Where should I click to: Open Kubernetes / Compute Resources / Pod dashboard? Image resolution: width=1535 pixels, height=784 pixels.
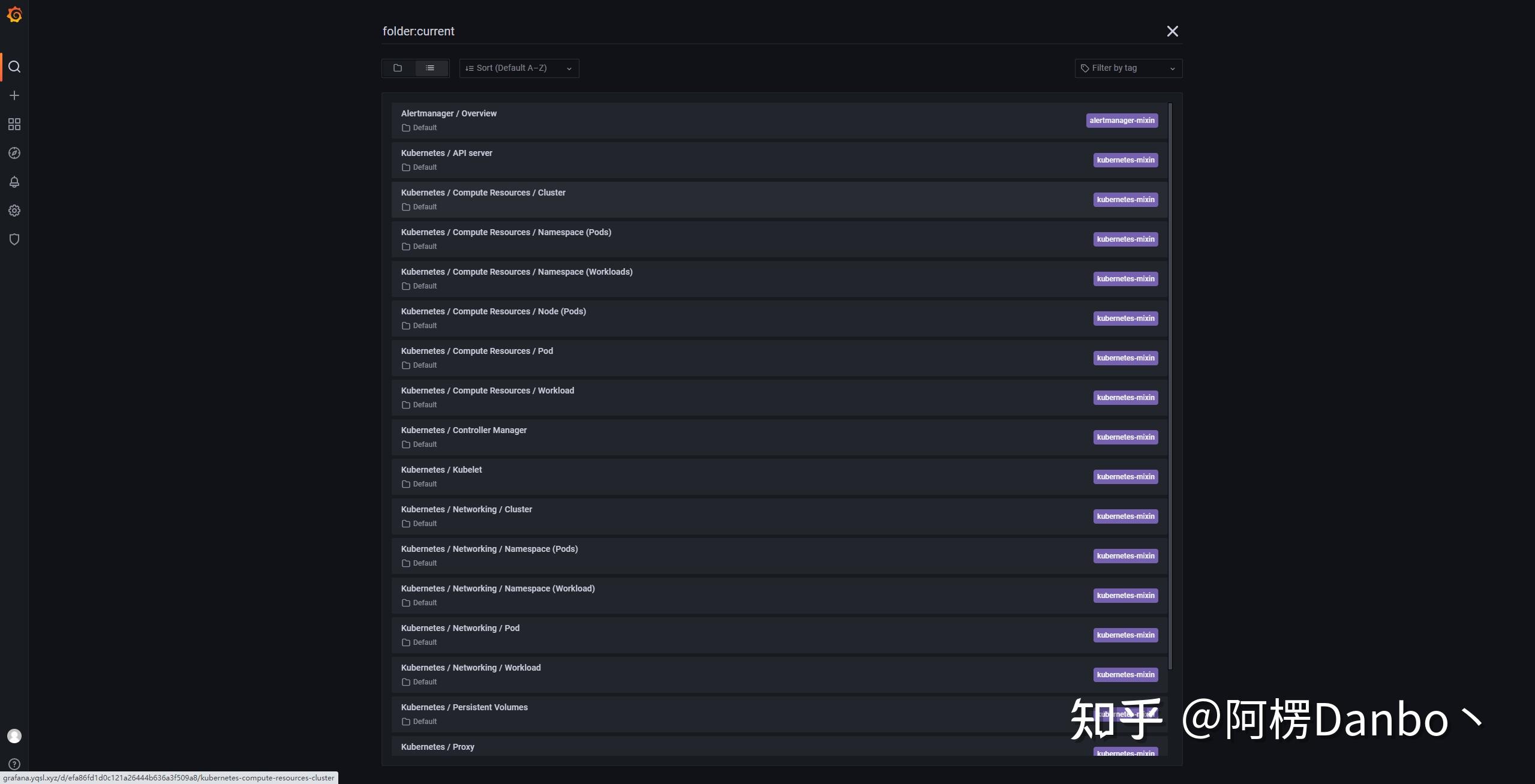[x=779, y=358]
